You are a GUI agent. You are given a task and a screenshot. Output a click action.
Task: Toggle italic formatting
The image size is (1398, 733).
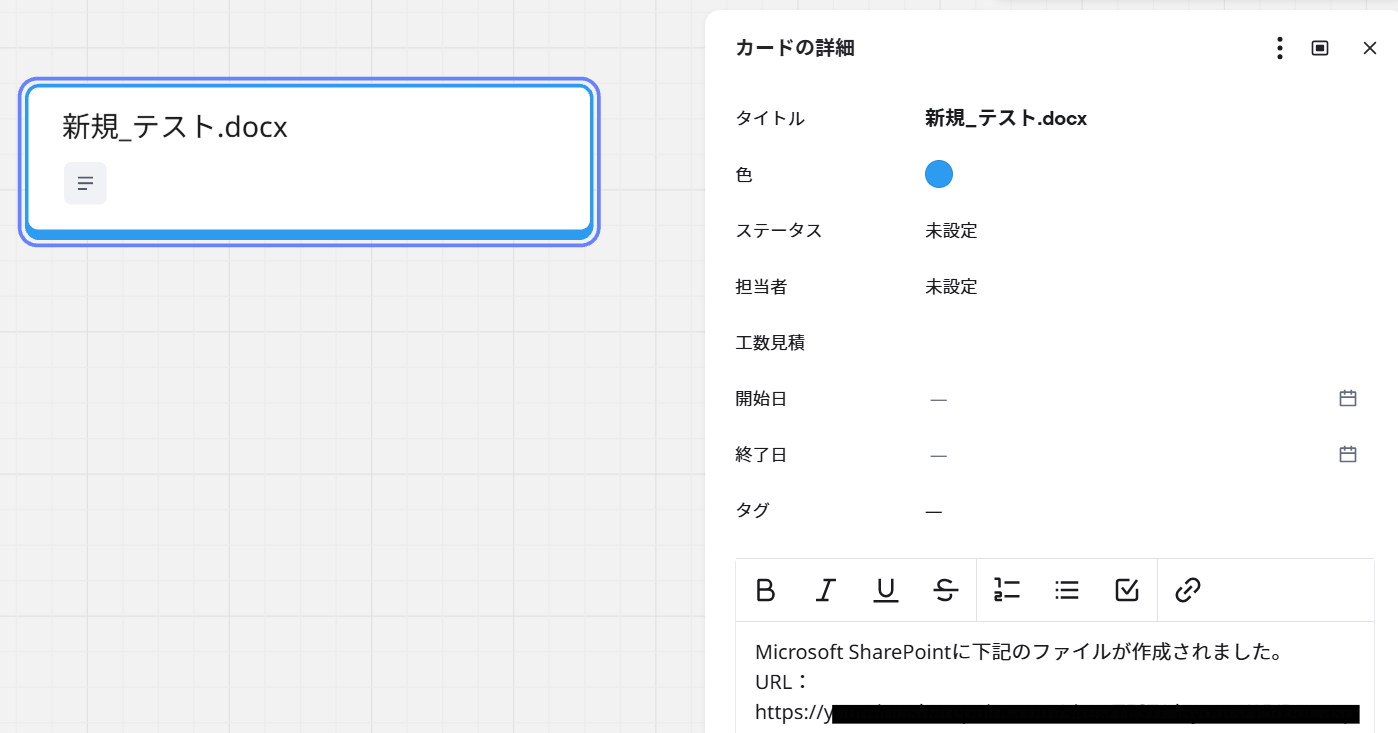pyautogui.click(x=825, y=590)
